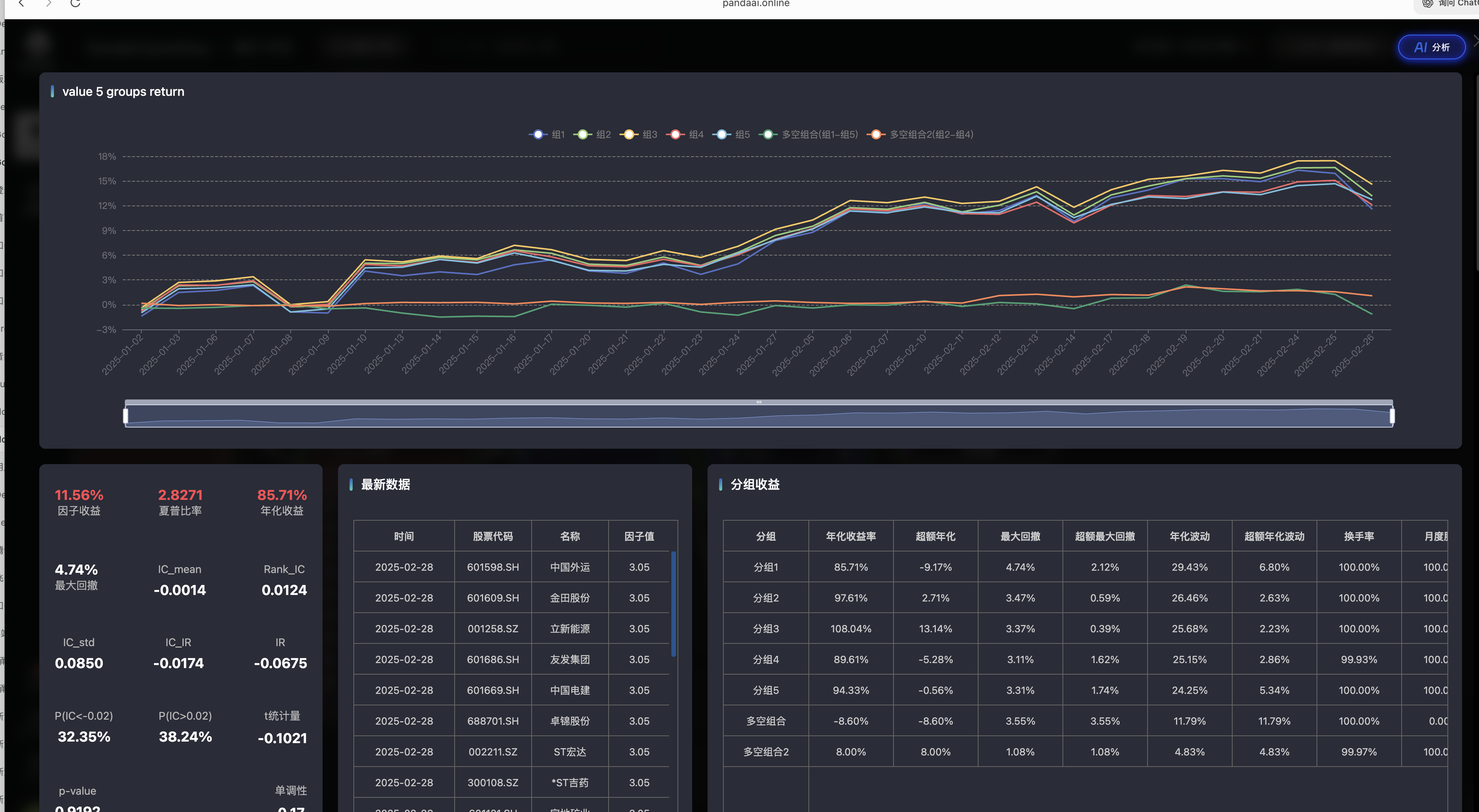Toggle 组1 series in chart legend

546,134
